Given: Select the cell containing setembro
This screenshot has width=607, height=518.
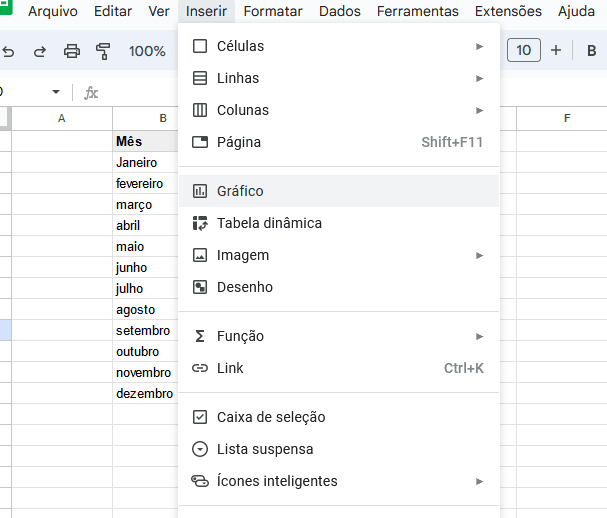Looking at the screenshot, I should tap(144, 331).
